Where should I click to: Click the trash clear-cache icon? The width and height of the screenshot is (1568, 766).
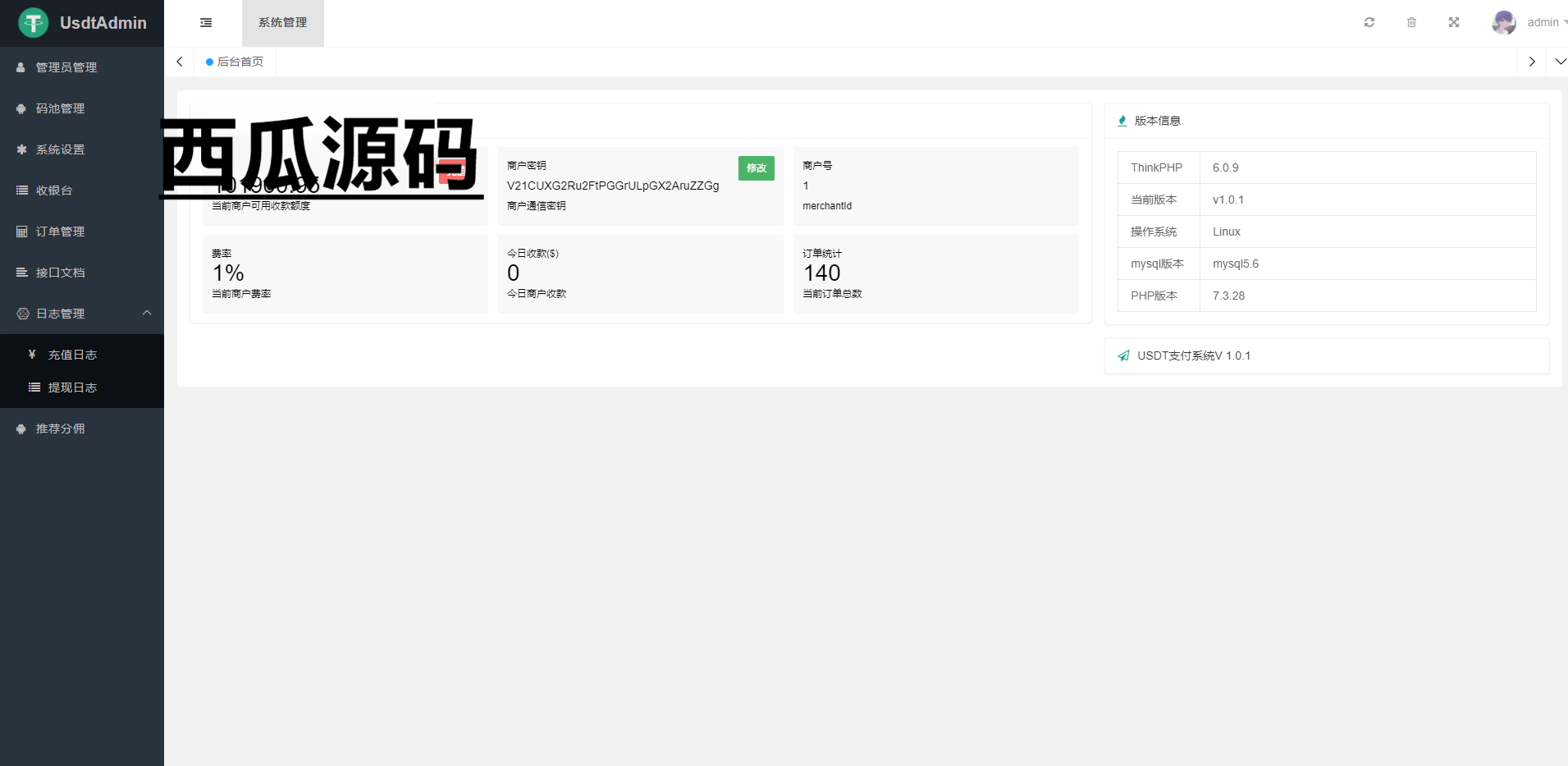click(x=1411, y=22)
